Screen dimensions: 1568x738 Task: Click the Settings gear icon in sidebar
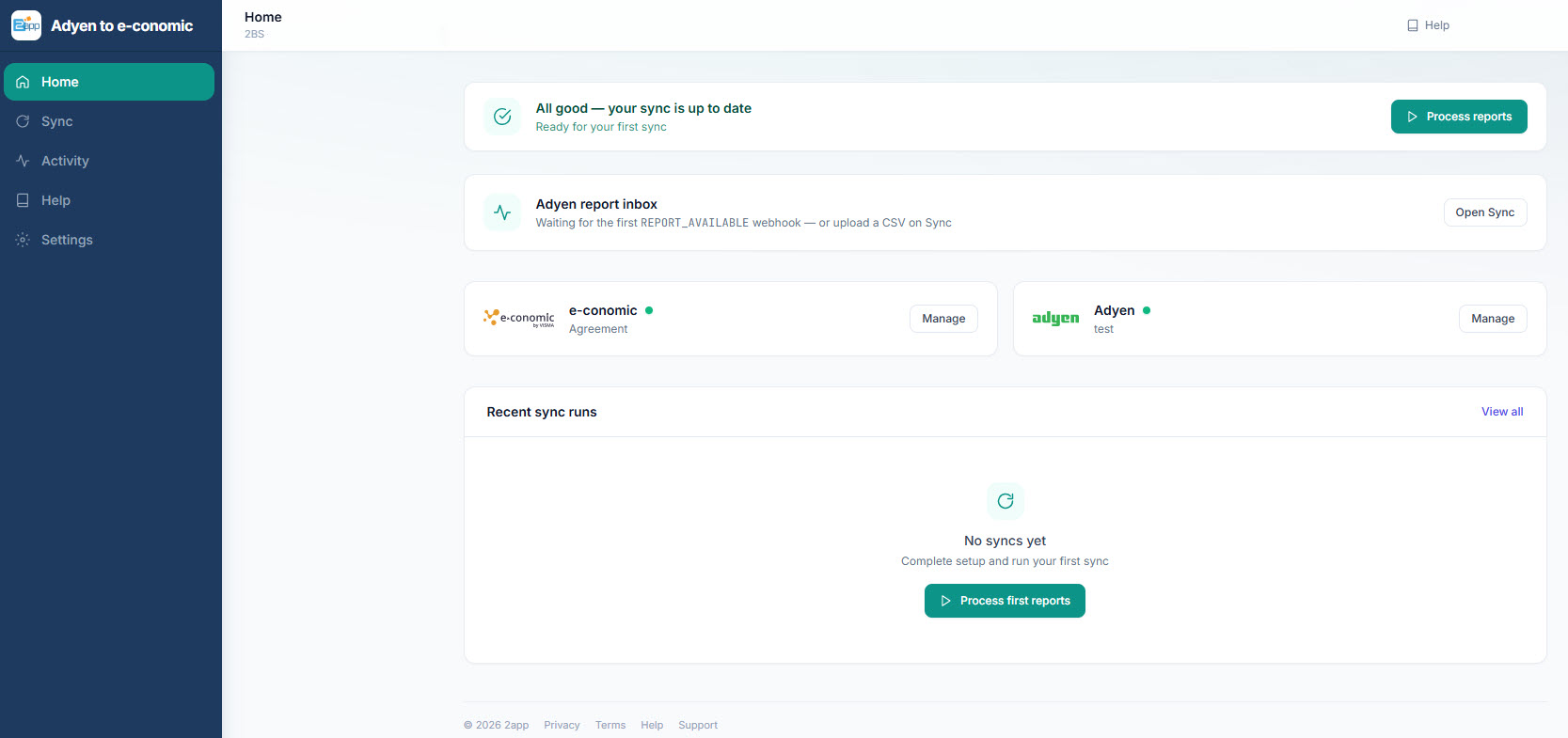click(23, 240)
